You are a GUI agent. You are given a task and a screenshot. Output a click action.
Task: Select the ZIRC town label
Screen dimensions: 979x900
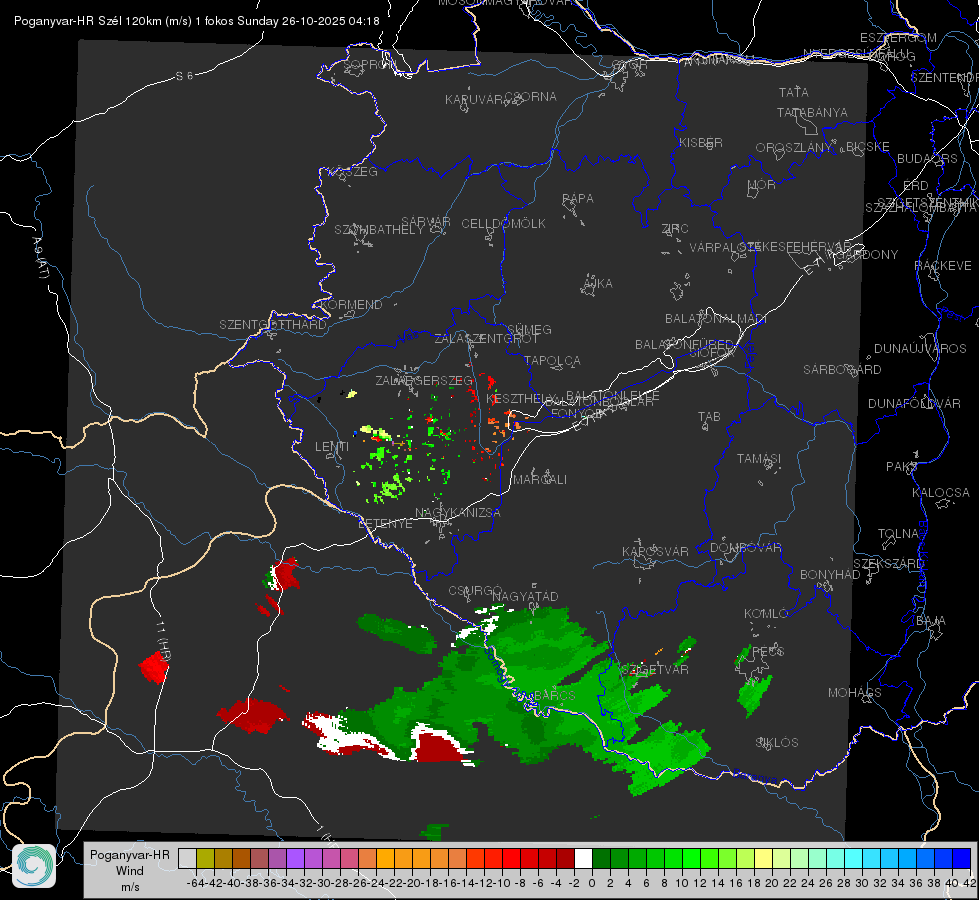coord(675,229)
